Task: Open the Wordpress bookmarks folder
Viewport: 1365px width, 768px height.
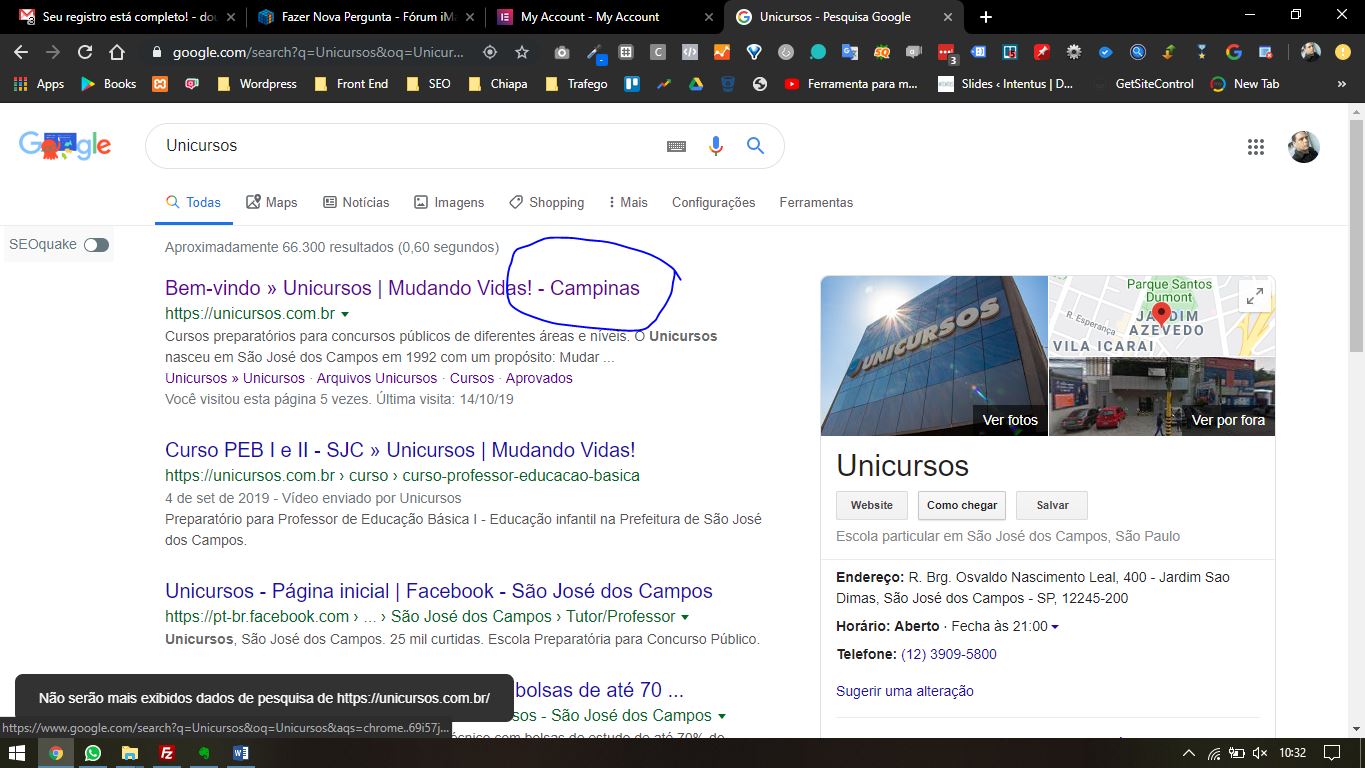Action: click(257, 84)
